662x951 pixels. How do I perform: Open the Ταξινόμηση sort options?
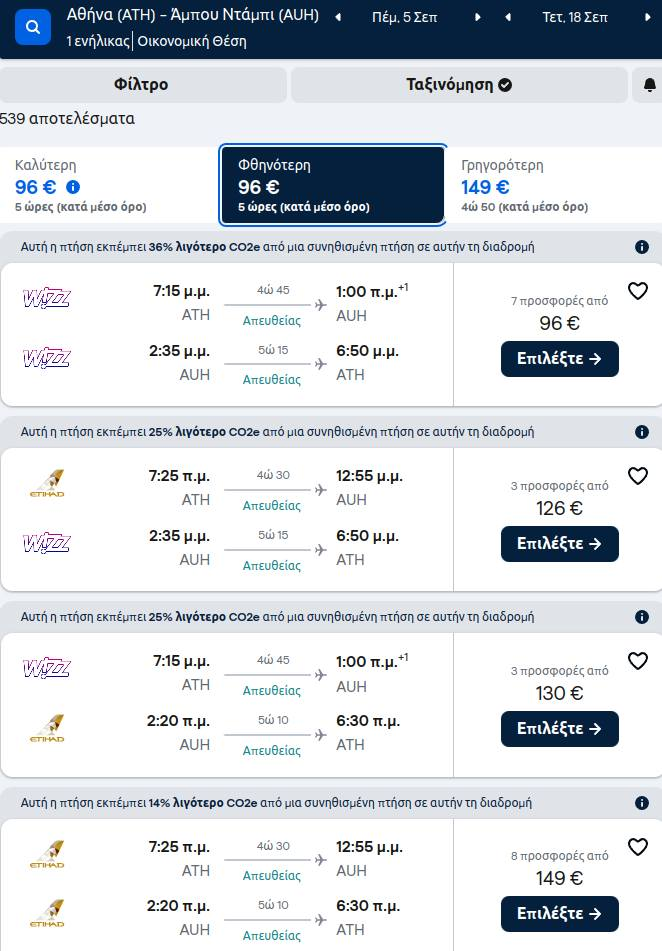click(459, 85)
